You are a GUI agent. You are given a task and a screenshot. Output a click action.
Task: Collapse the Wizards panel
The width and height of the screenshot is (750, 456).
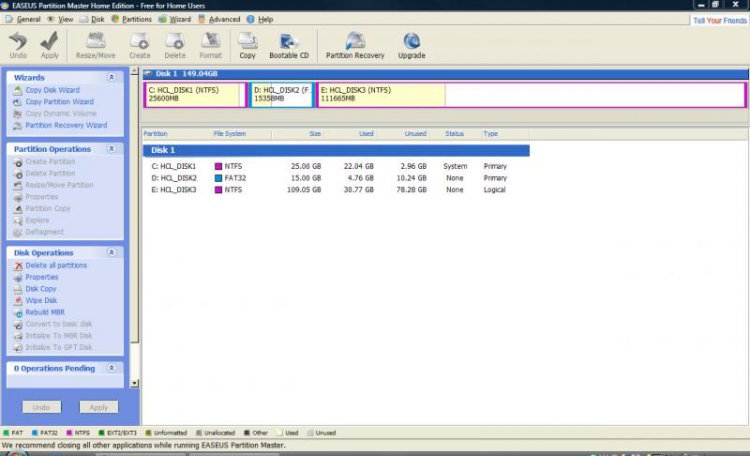coord(111,77)
